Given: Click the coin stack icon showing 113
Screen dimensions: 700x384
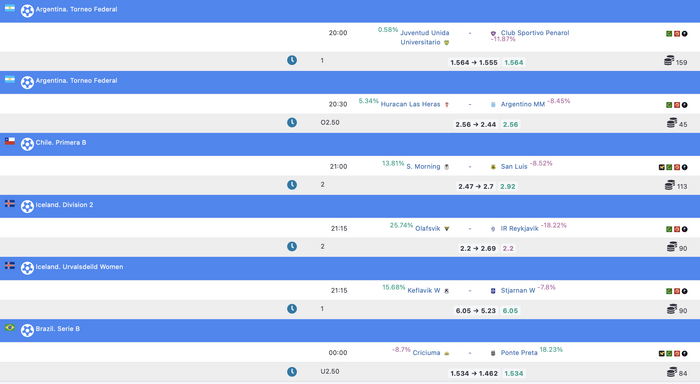Looking at the screenshot, I should (x=670, y=184).
